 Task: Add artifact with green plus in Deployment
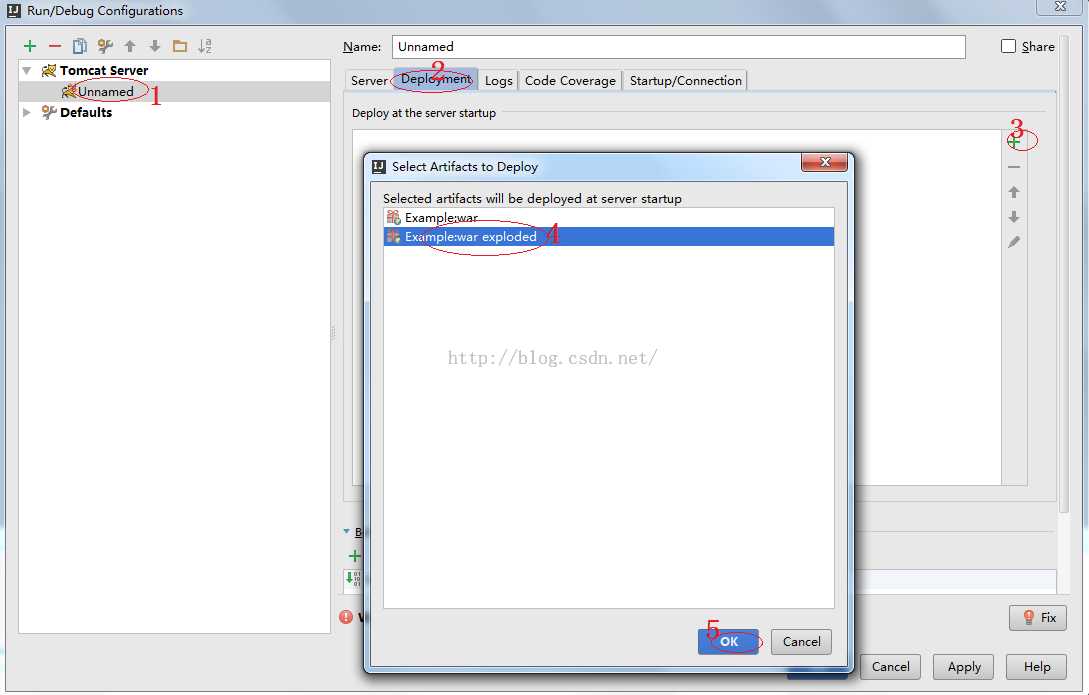pyautogui.click(x=1014, y=142)
